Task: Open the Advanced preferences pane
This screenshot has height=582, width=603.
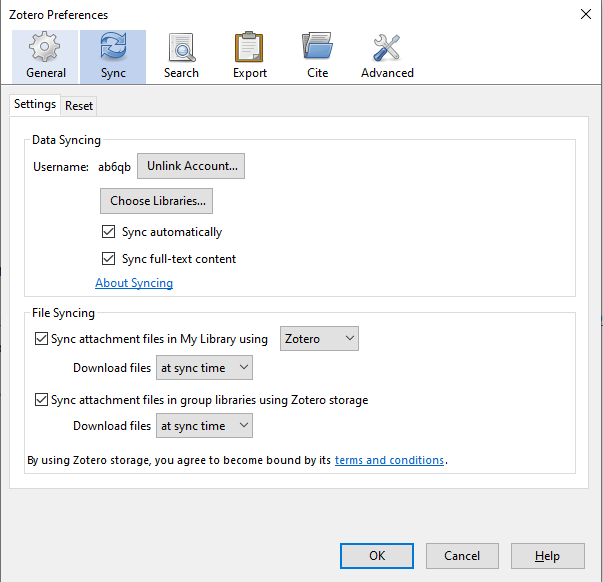Action: pyautogui.click(x=387, y=57)
